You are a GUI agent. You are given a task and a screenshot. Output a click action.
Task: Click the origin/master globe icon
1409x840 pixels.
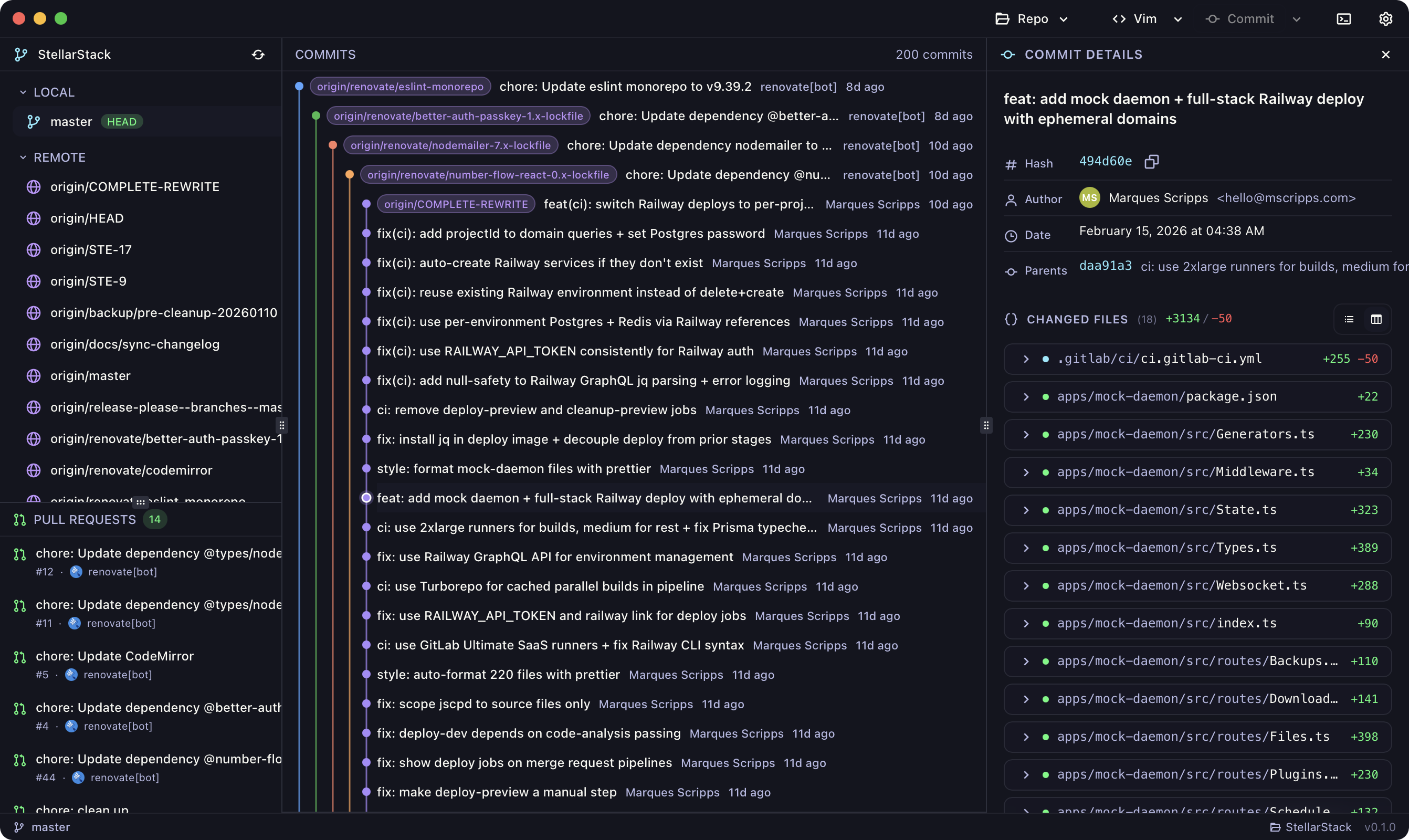tap(34, 376)
